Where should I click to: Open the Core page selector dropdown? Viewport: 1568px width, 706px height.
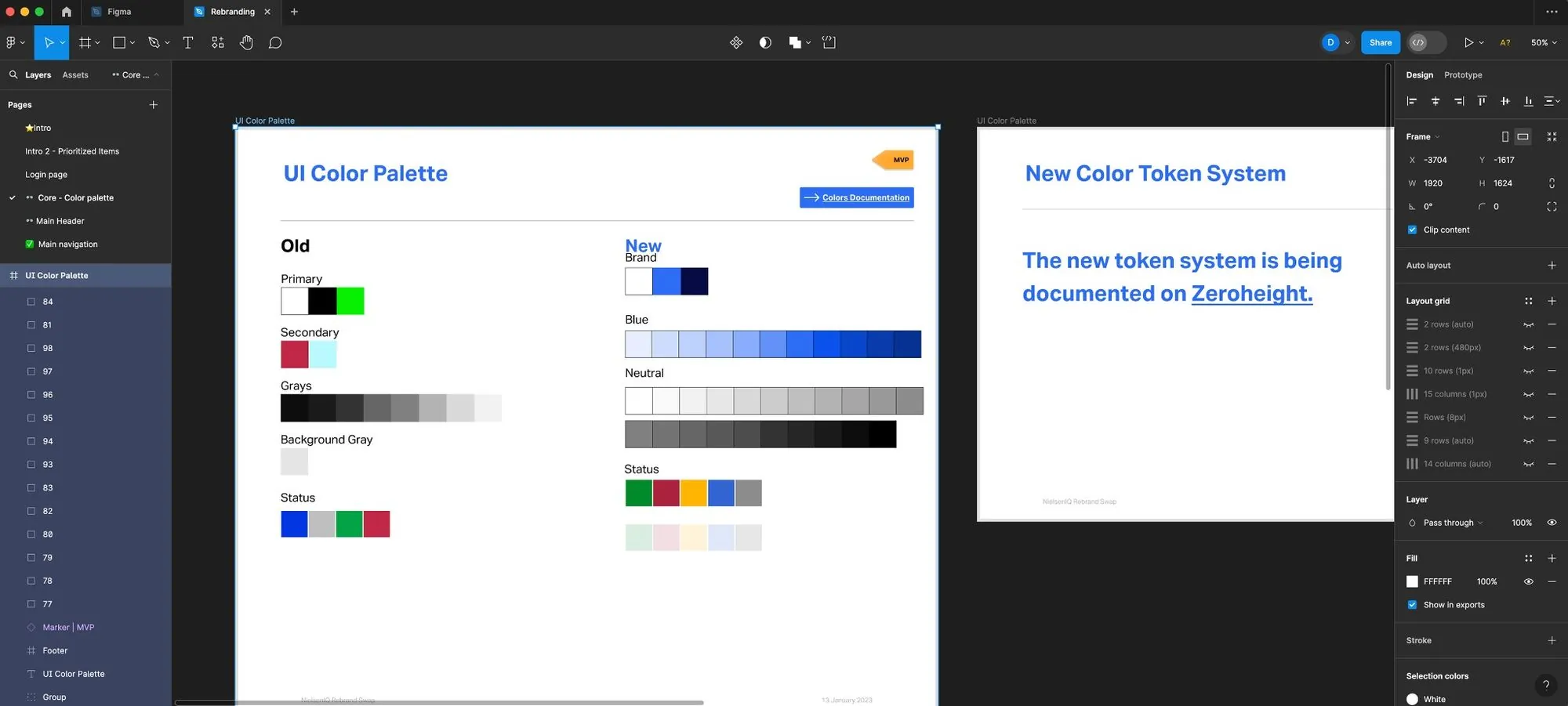[136, 75]
